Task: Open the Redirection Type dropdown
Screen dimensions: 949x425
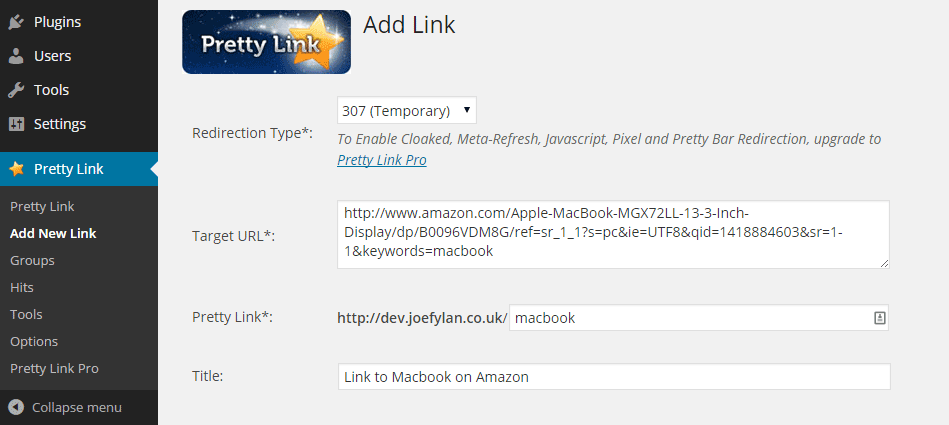Action: (407, 111)
